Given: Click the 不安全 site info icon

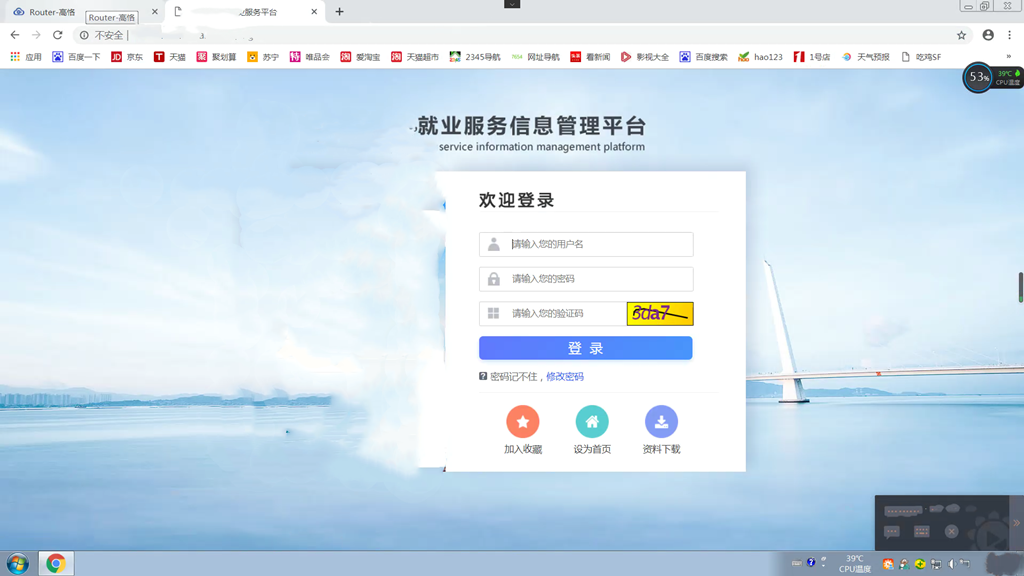Looking at the screenshot, I should tap(84, 35).
